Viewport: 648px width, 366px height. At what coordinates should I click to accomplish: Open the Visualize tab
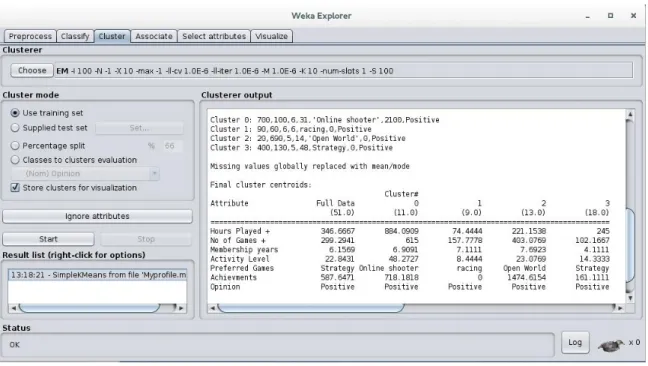[272, 36]
